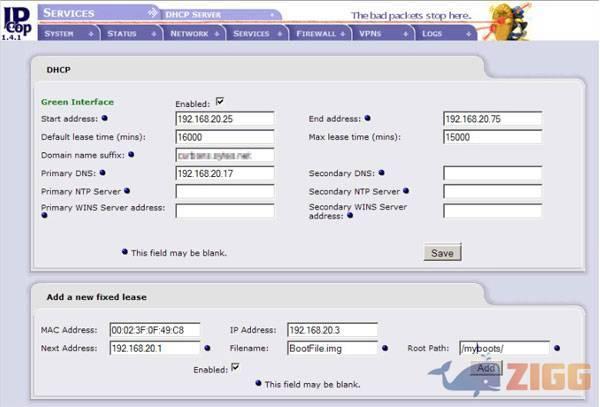Expand the Firewall tab plus arrow

pos(342,34)
